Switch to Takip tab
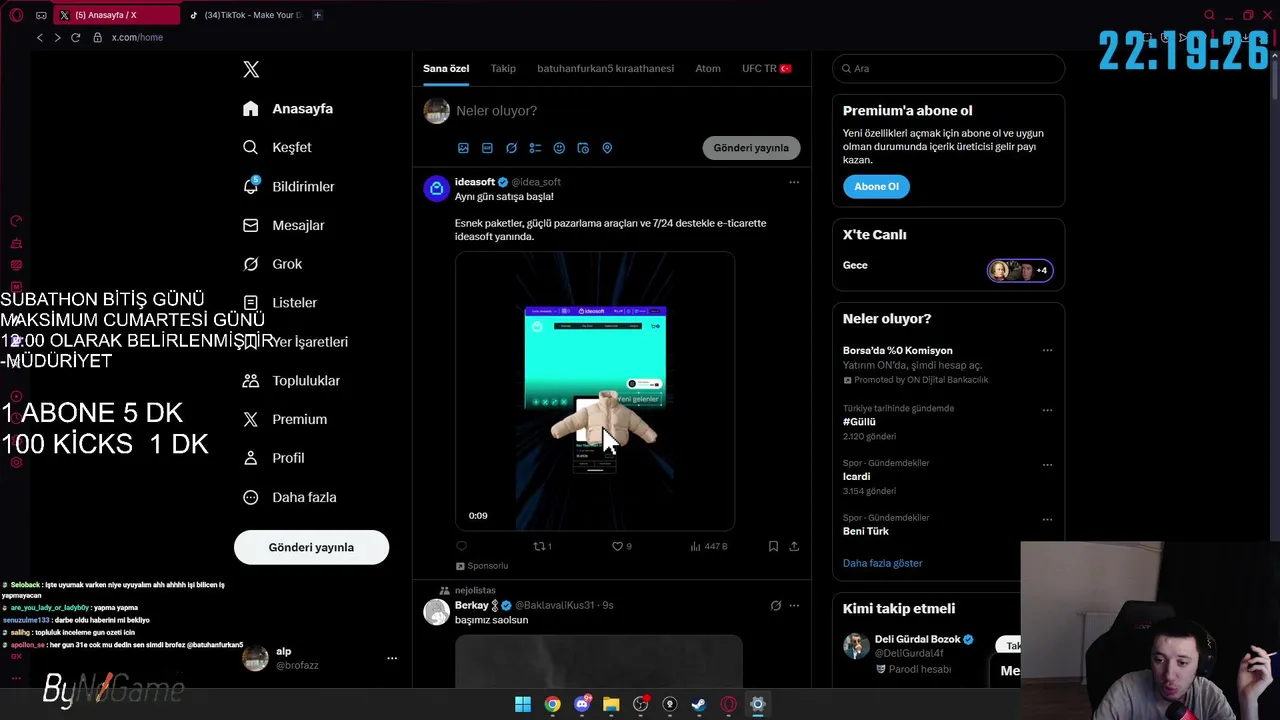 pos(503,68)
